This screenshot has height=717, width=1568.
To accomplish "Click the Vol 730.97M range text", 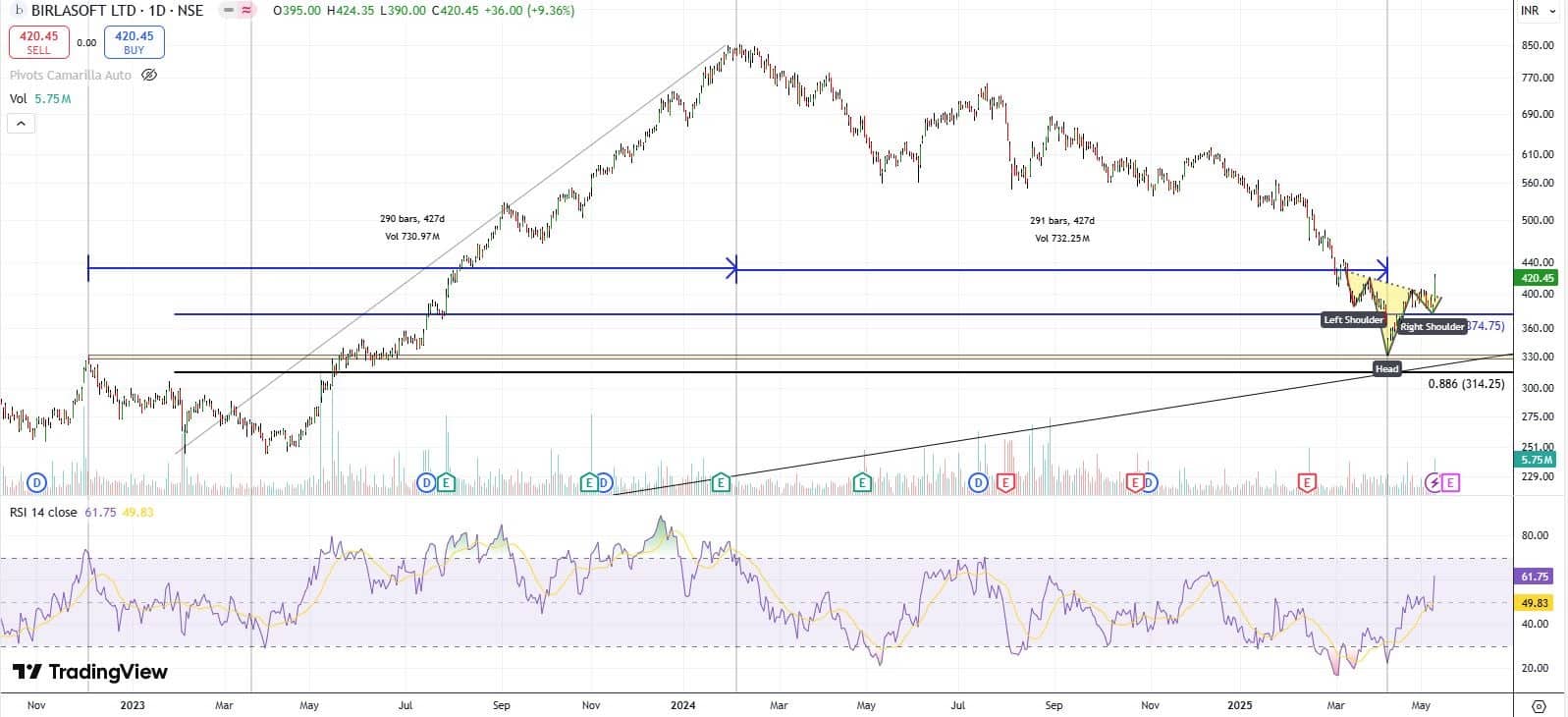I will [412, 237].
